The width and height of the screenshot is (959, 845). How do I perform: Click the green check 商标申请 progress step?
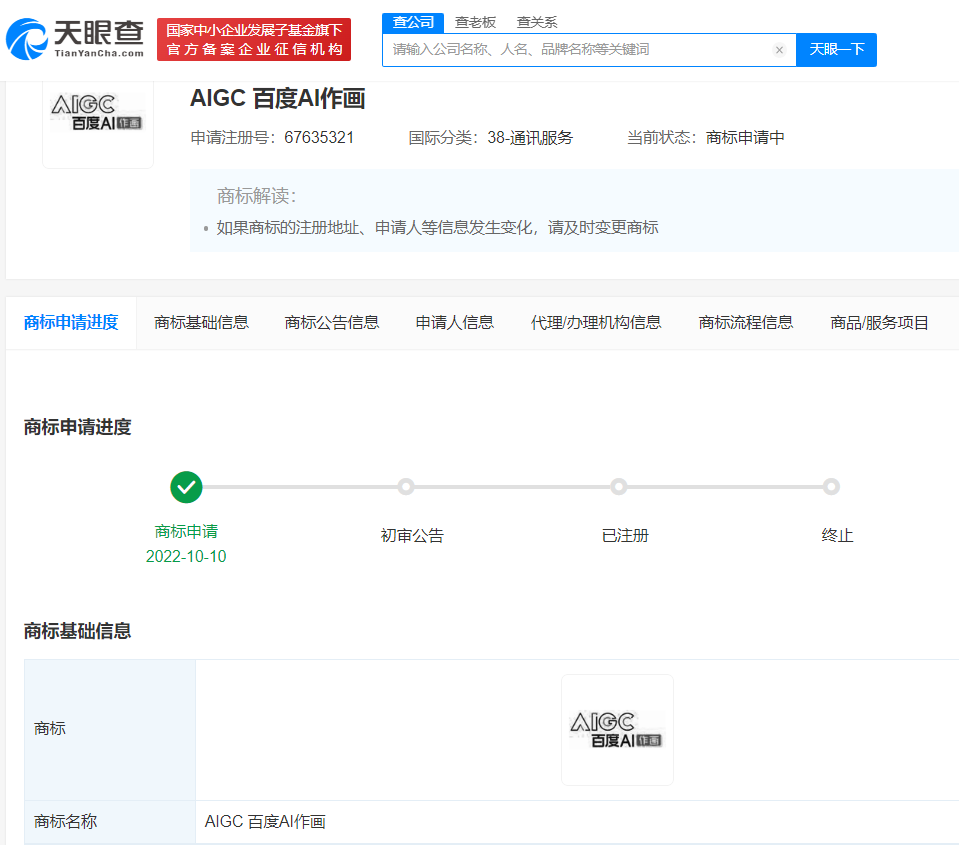[186, 487]
